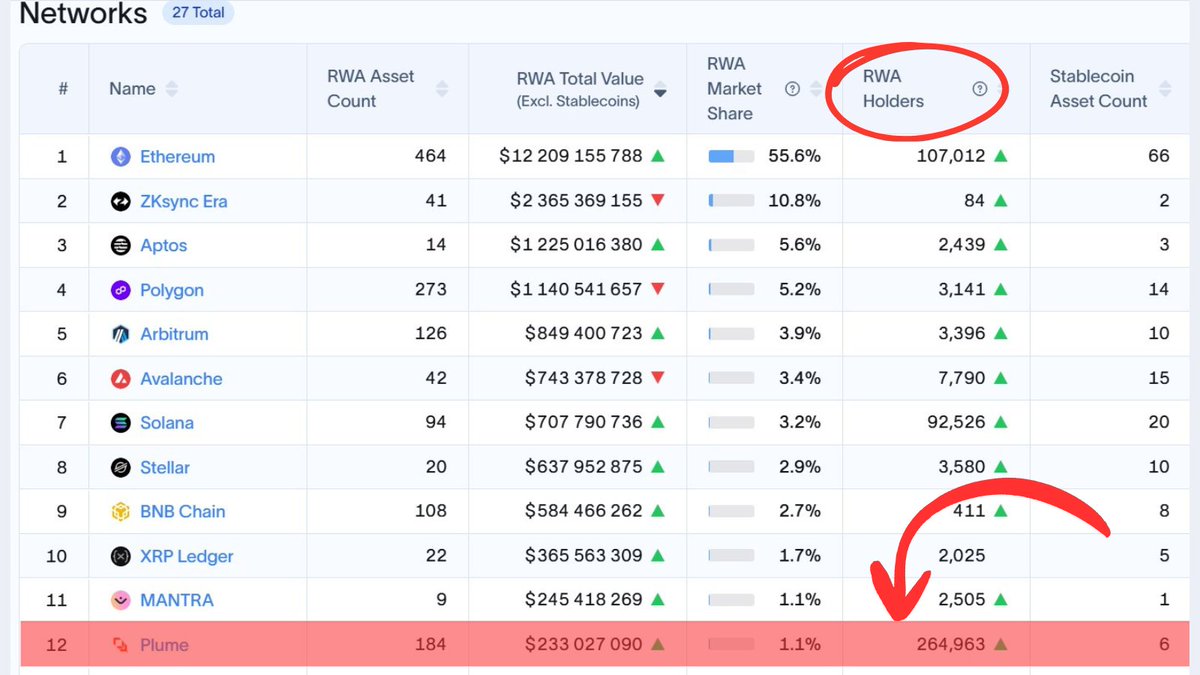Image resolution: width=1200 pixels, height=675 pixels.
Task: Click ZKsync Era's value $2 365 369 155
Action: (577, 201)
